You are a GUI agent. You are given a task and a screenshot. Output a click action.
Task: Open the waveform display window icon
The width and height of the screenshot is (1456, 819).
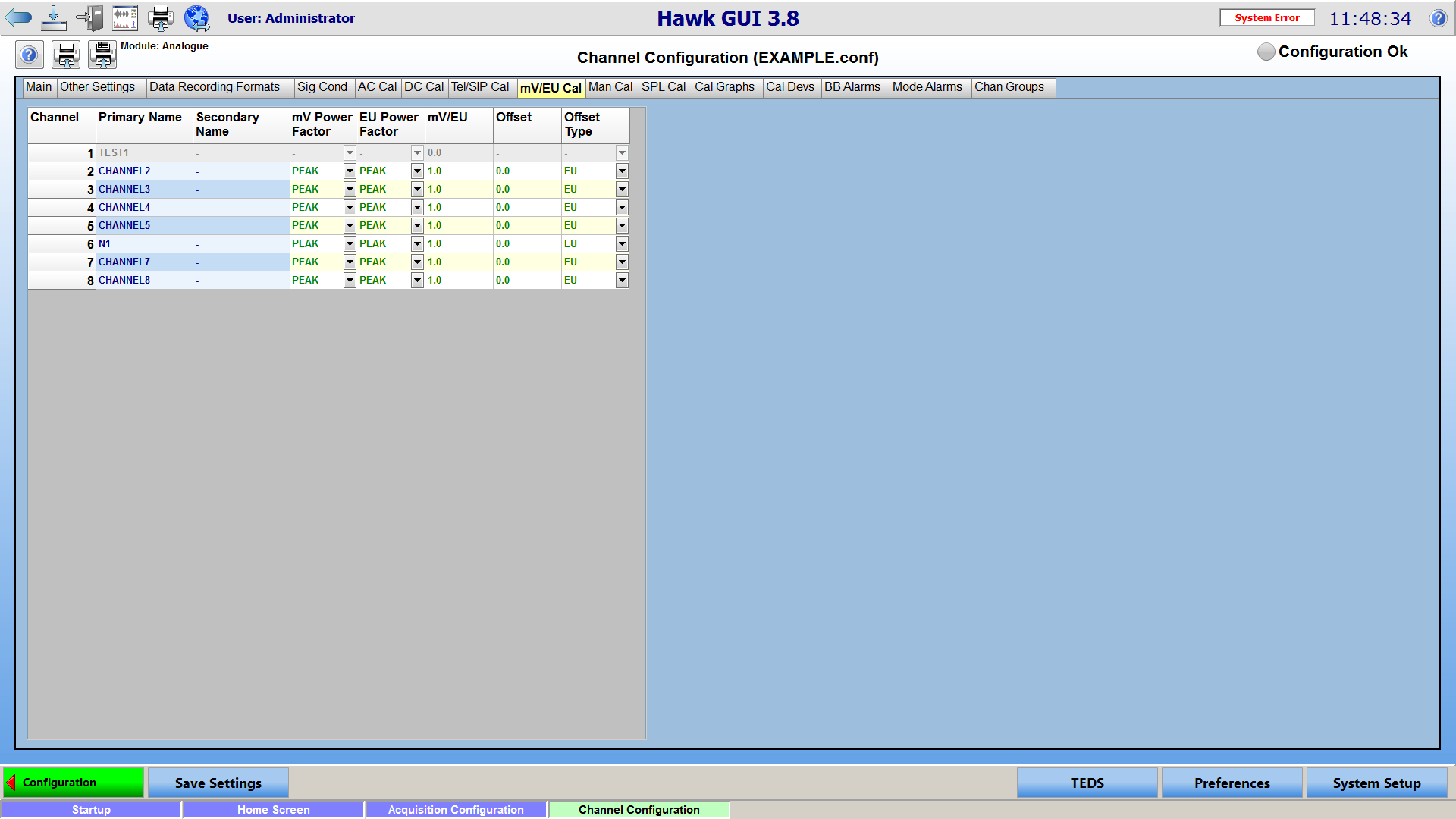click(125, 17)
